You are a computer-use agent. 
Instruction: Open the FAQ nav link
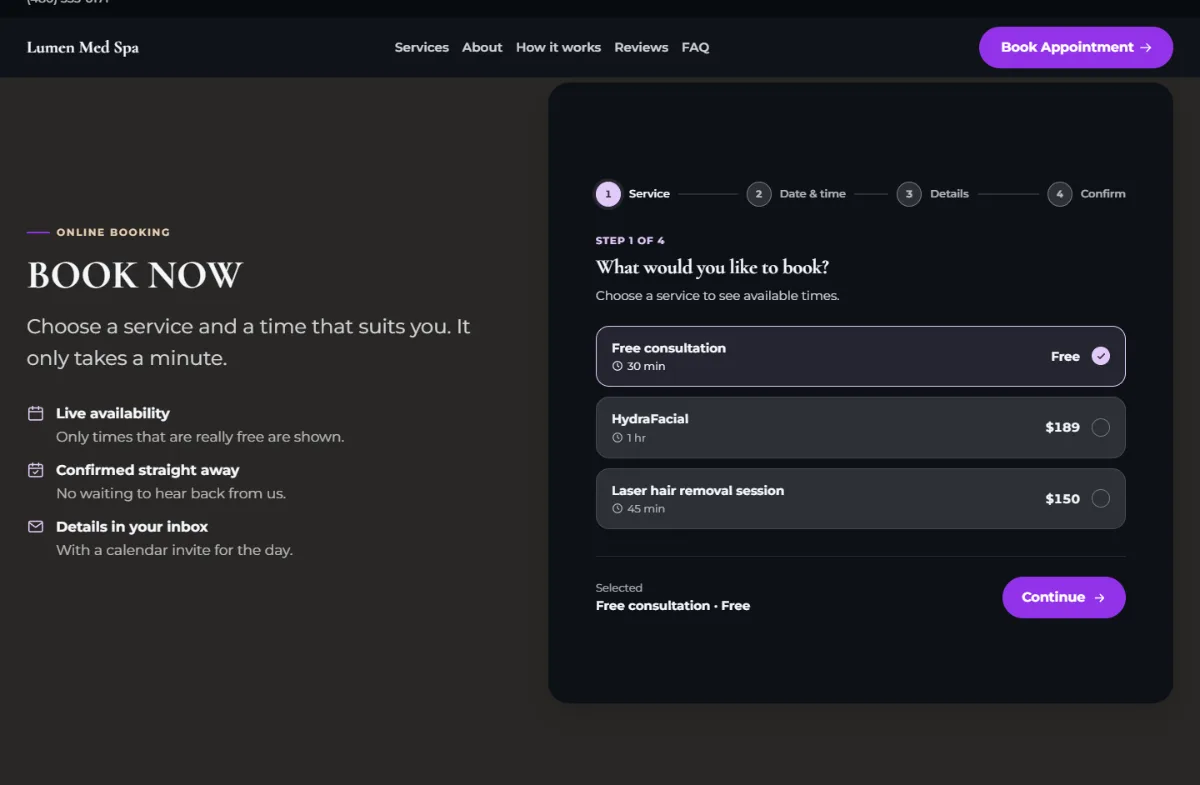click(695, 47)
